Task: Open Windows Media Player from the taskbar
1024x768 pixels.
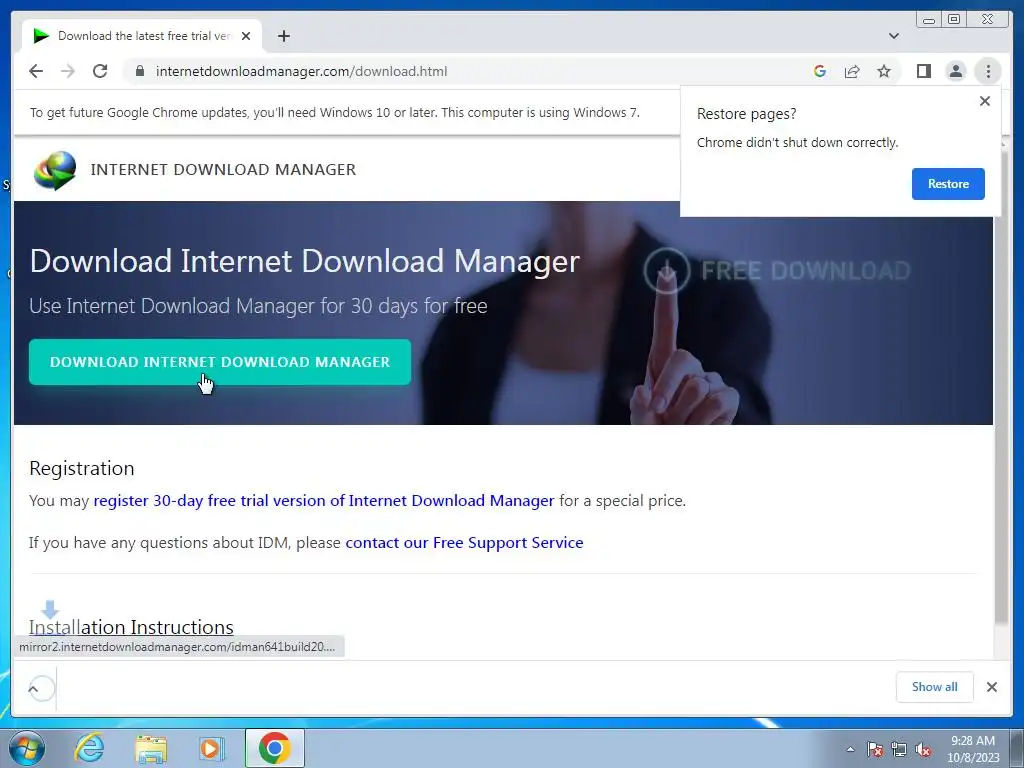Action: [212, 748]
